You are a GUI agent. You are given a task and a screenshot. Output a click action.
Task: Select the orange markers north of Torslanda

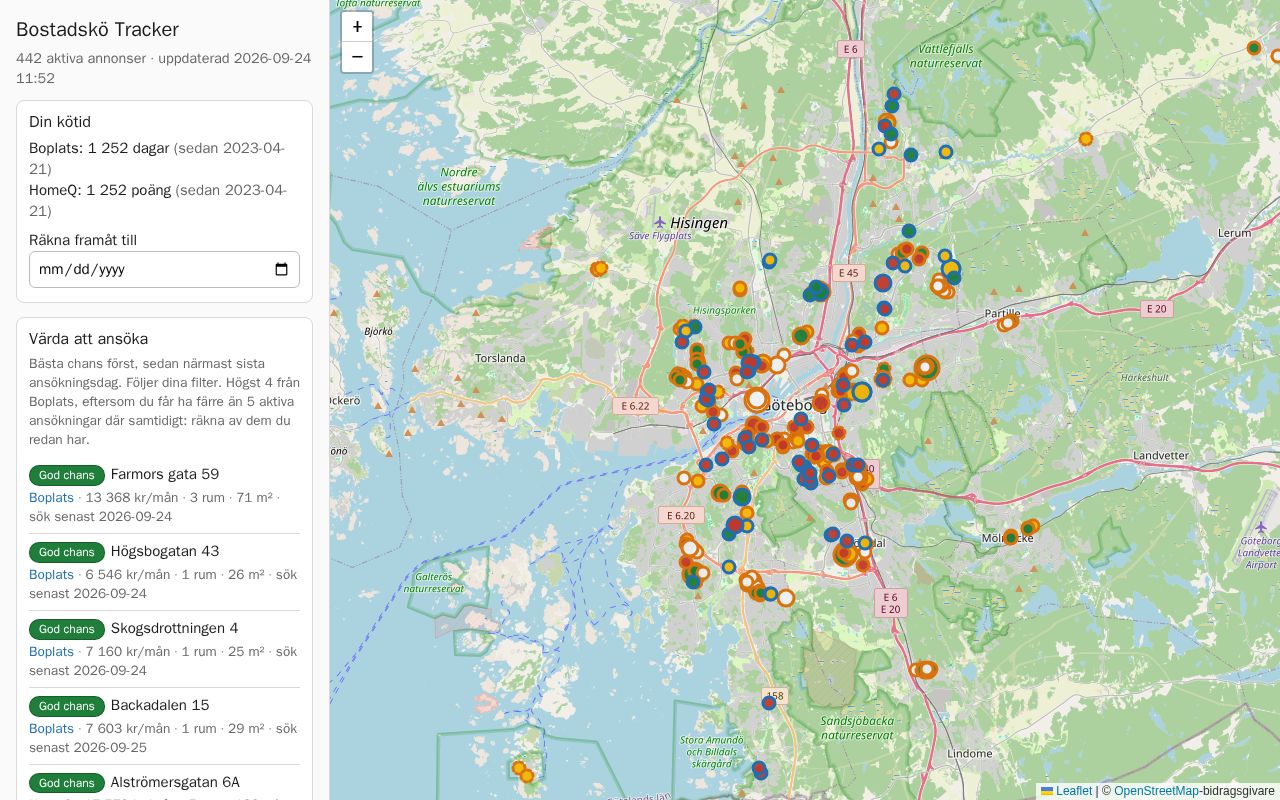pyautogui.click(x=599, y=268)
